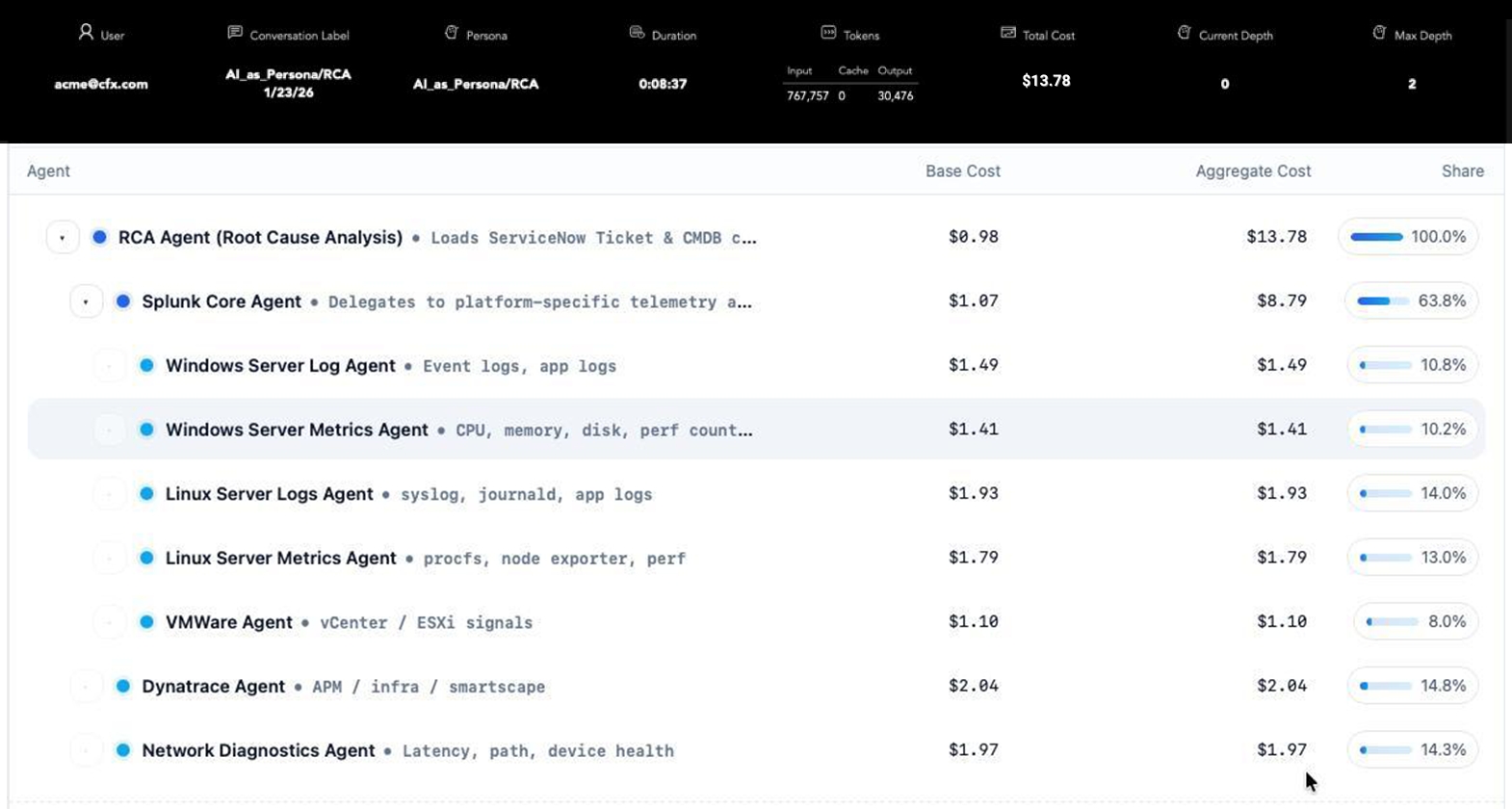
Task: Collapse the Splunk Core Agent subtree
Action: (86, 301)
